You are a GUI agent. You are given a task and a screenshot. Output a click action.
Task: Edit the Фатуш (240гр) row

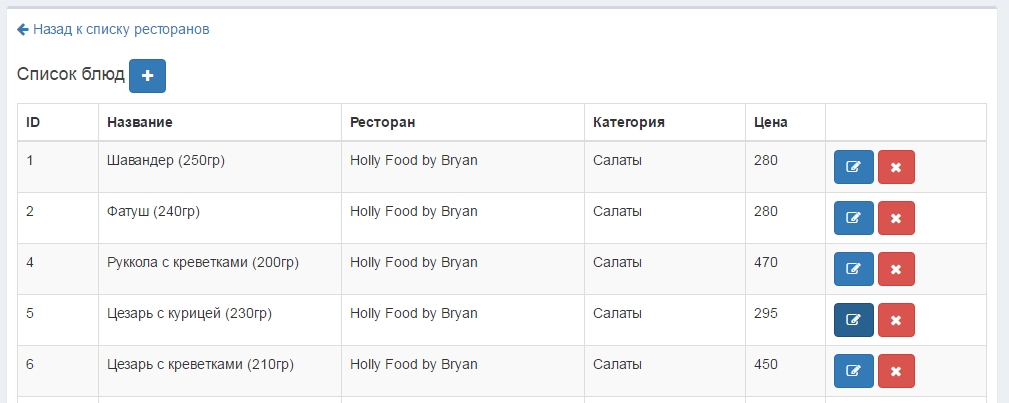(x=853, y=218)
